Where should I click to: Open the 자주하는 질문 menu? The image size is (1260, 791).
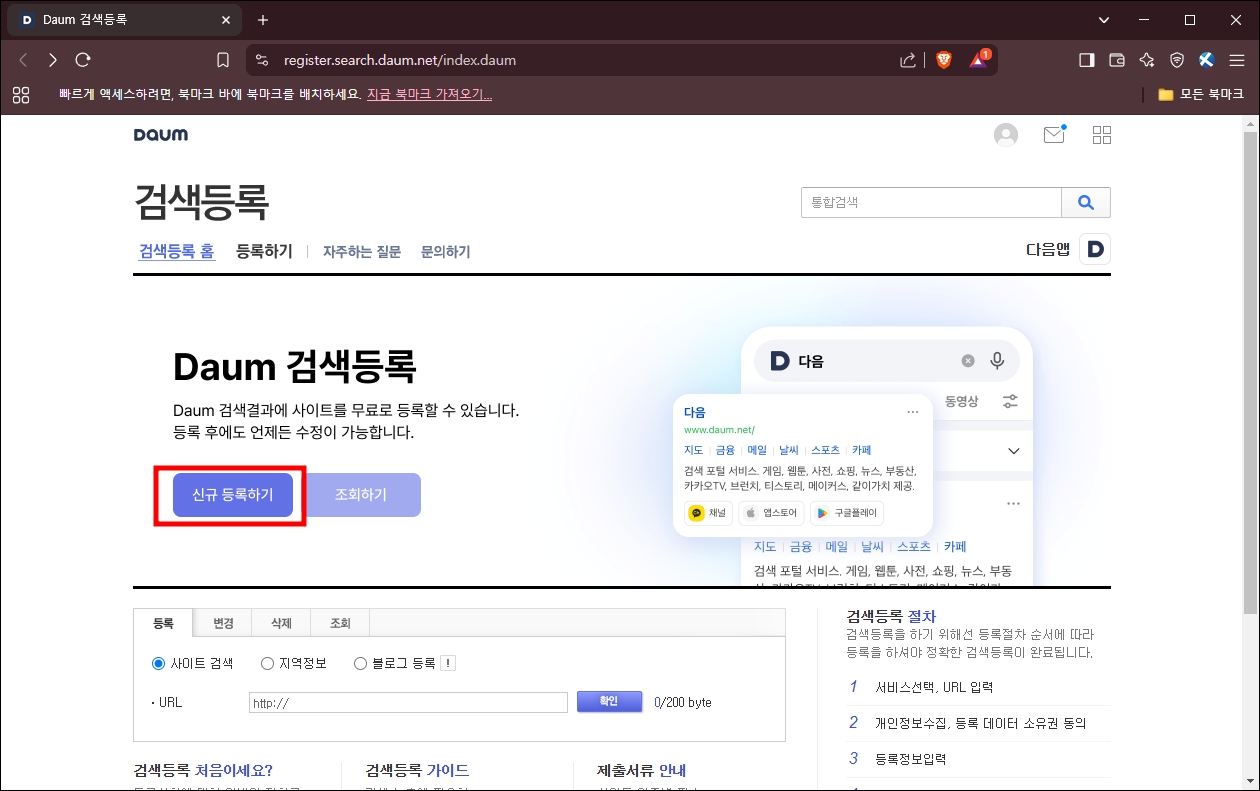pos(362,252)
